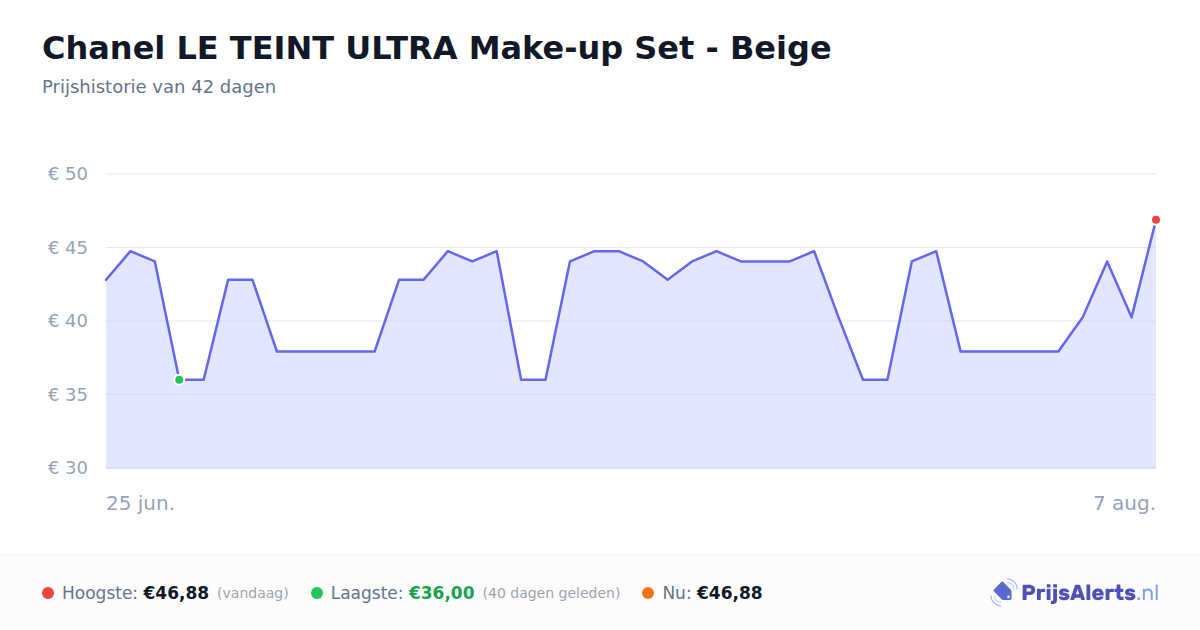Click the € 45 axis label
The height and width of the screenshot is (630, 1200).
[x=68, y=248]
